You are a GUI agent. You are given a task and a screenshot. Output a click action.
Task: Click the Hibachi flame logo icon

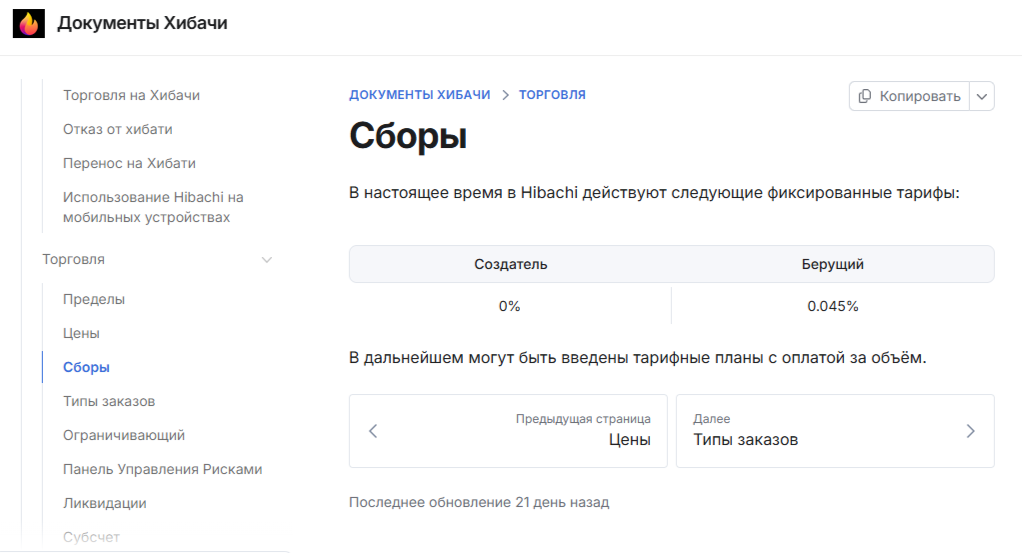(29, 24)
